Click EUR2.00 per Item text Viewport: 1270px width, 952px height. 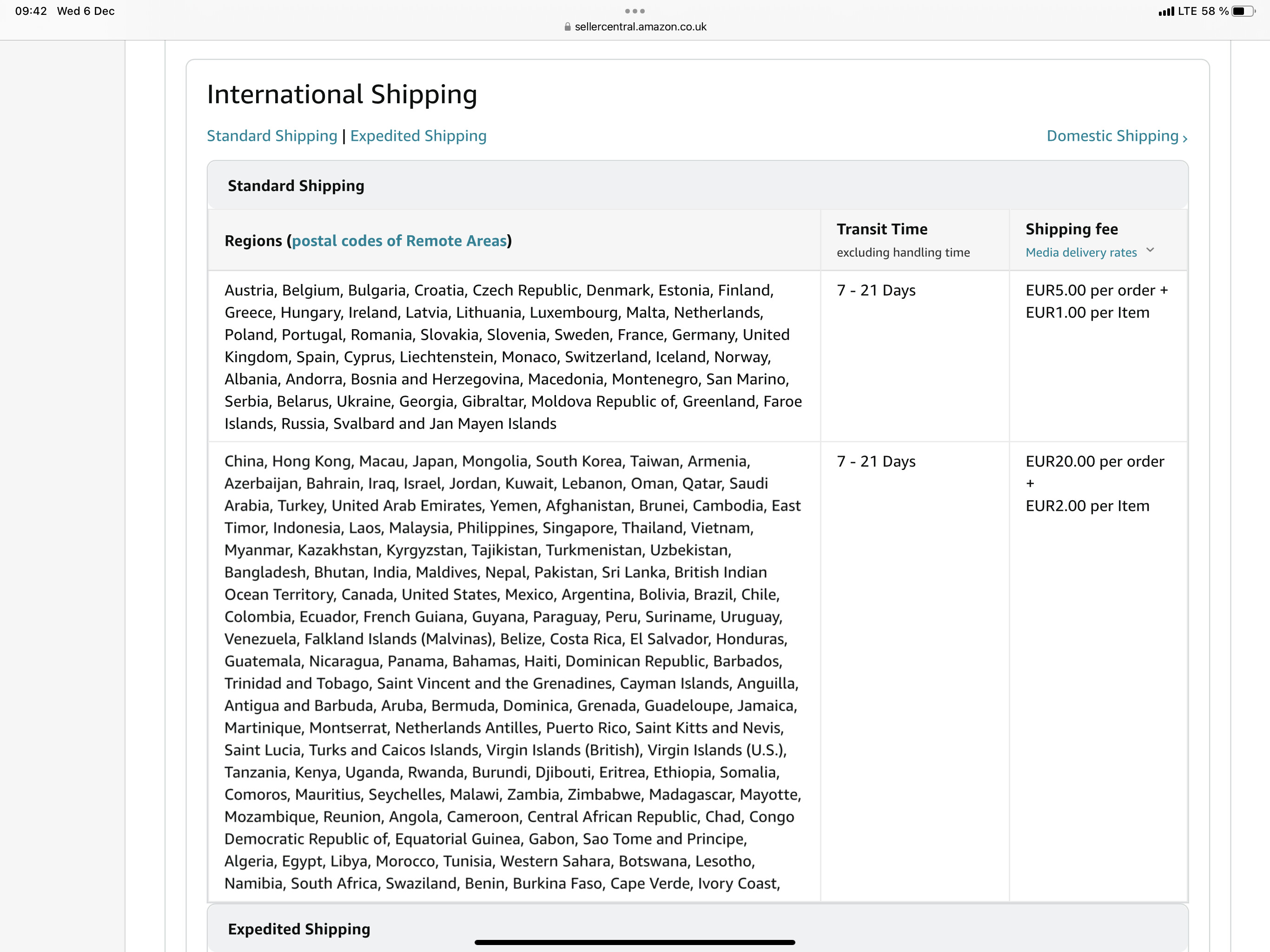(1087, 506)
